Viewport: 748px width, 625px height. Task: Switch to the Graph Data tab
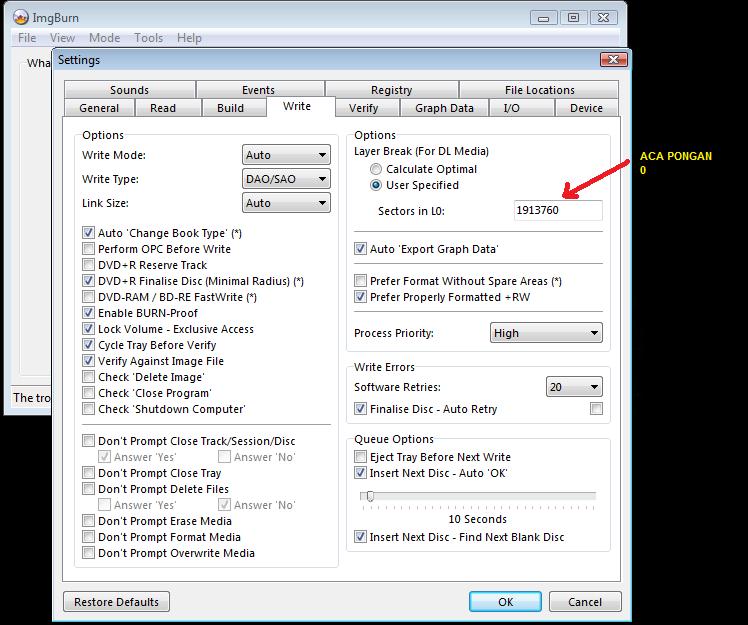click(444, 108)
